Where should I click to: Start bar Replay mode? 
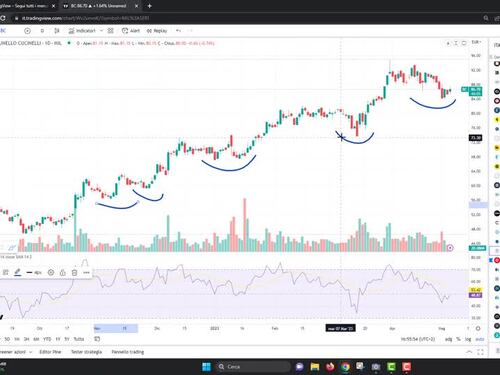(x=157, y=31)
